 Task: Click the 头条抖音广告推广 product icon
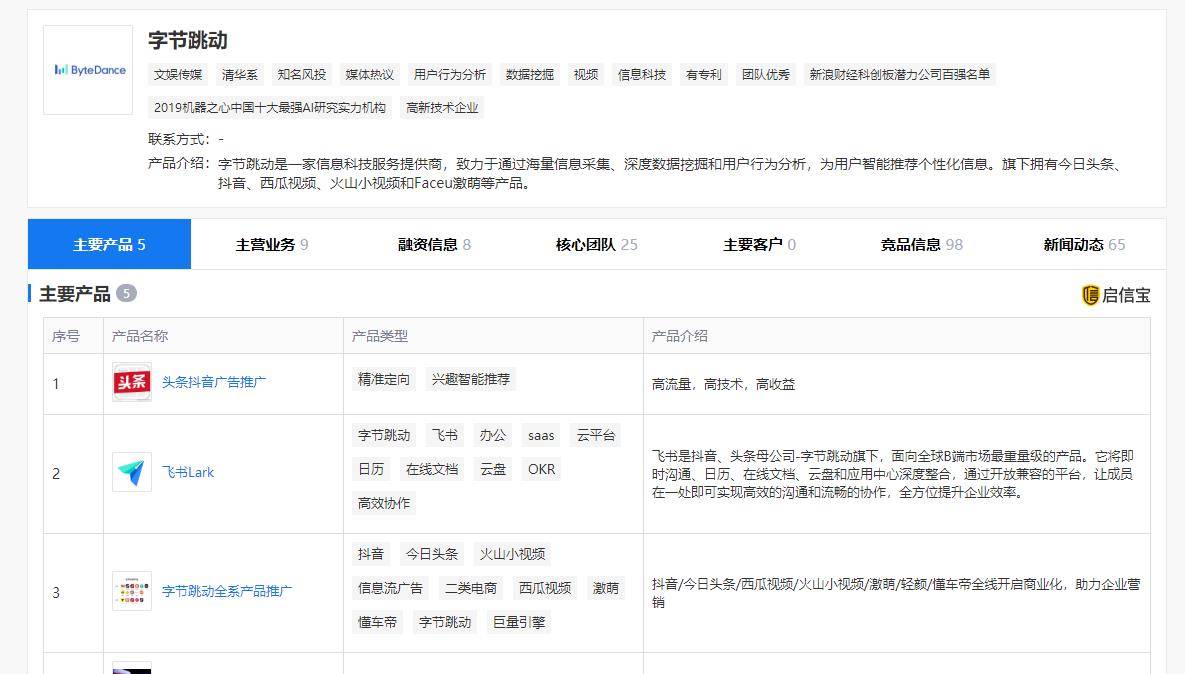(x=132, y=382)
